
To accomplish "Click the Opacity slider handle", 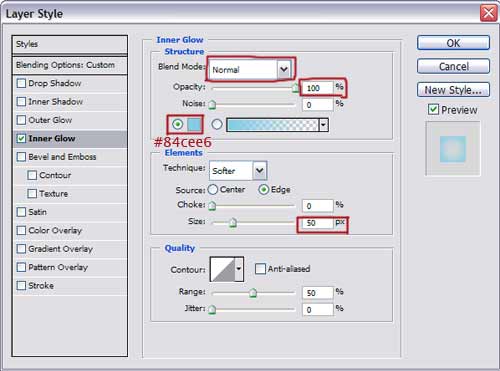I will pos(295,88).
